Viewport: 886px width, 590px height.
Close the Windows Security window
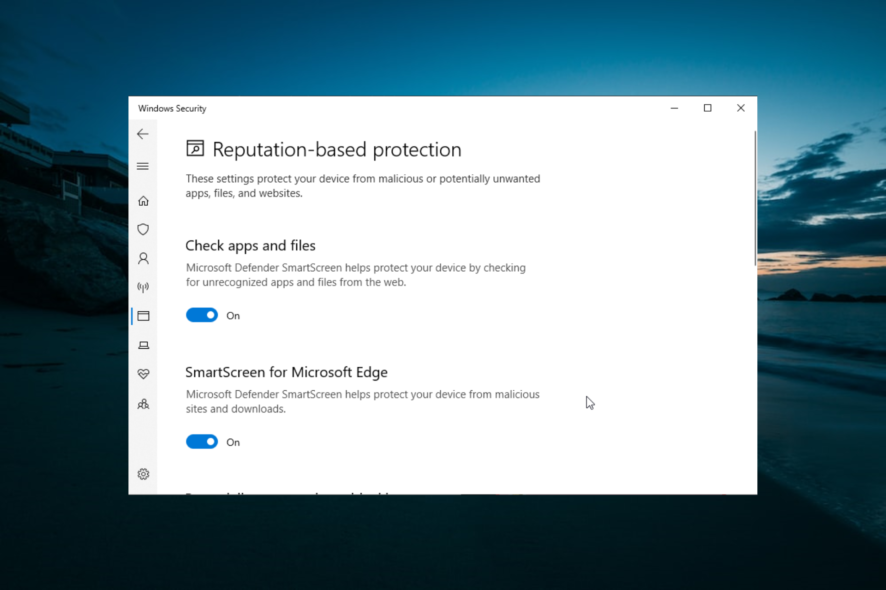pos(740,108)
